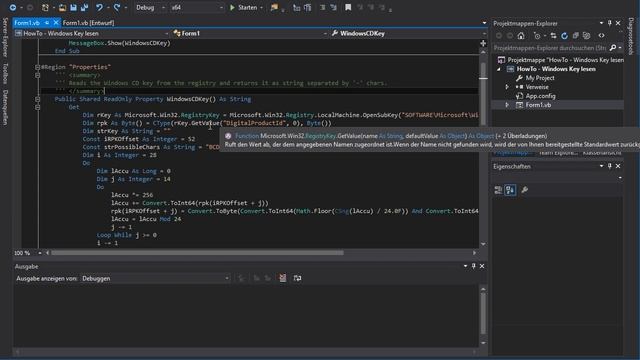Refresh the Projektmappen-Explorer

564,36
